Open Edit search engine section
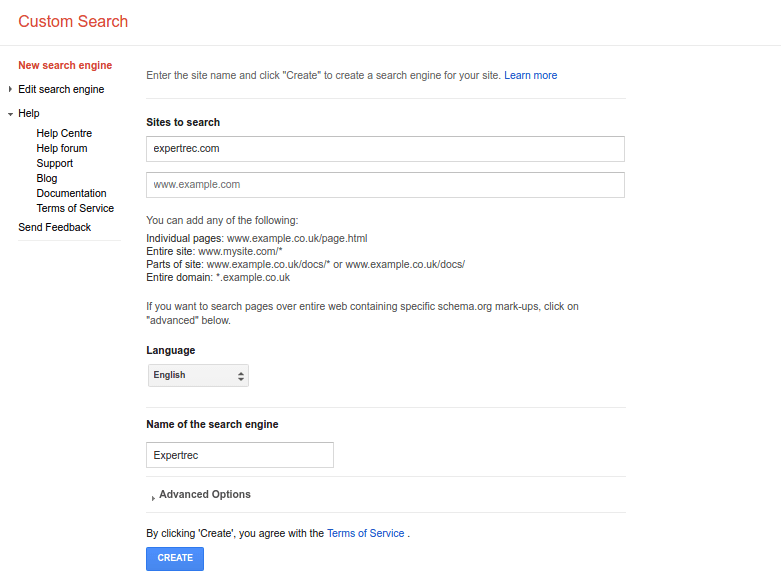 (61, 90)
